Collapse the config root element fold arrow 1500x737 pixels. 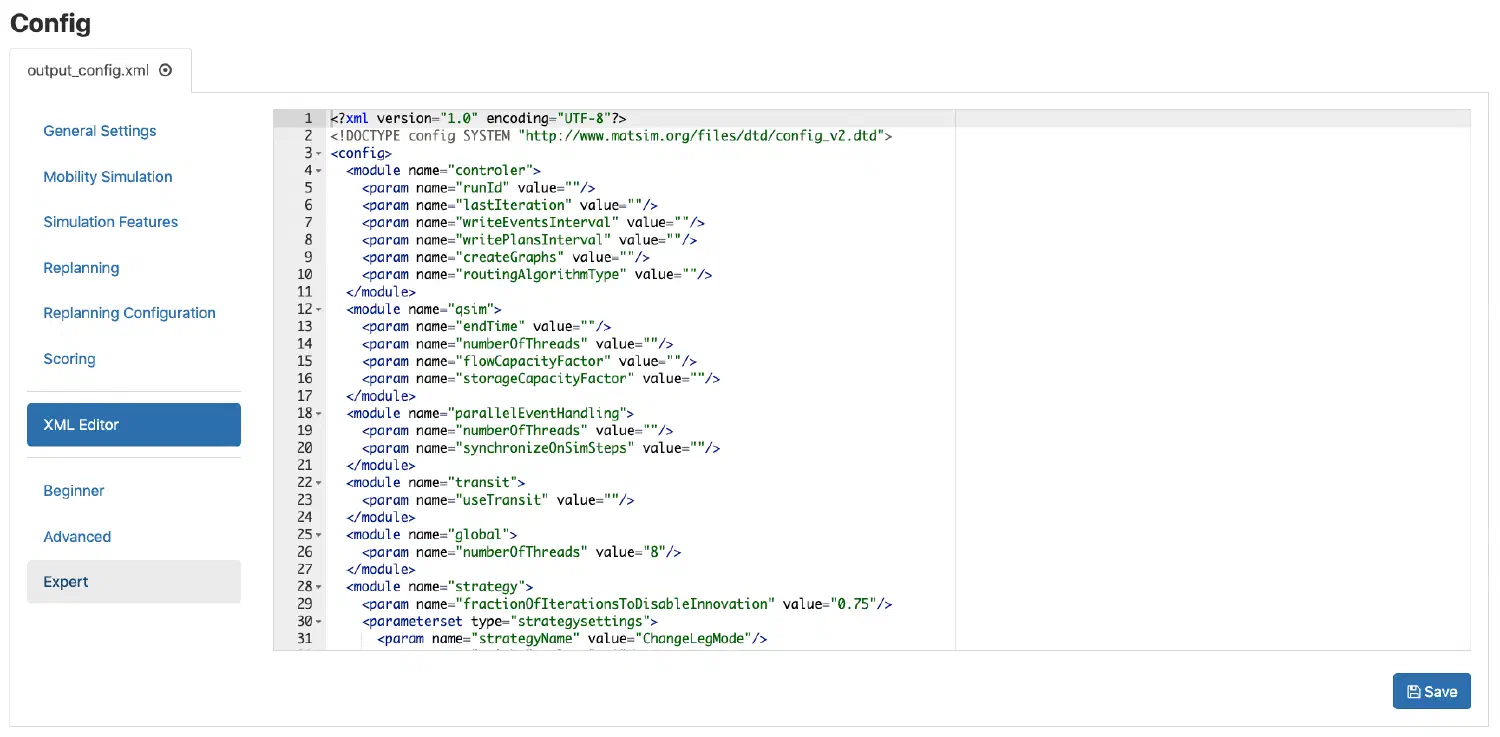pyautogui.click(x=320, y=153)
